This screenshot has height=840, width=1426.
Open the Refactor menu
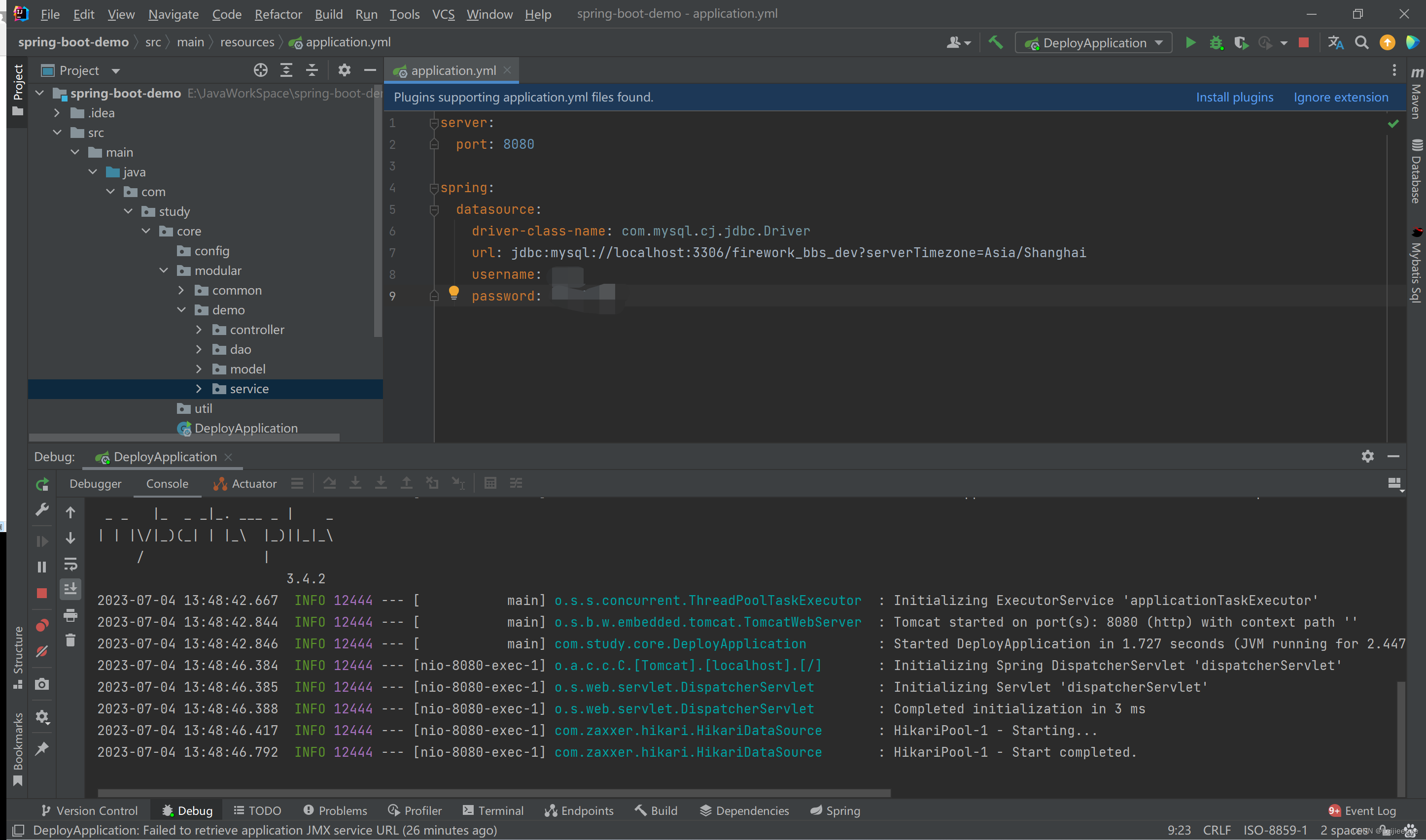tap(278, 14)
